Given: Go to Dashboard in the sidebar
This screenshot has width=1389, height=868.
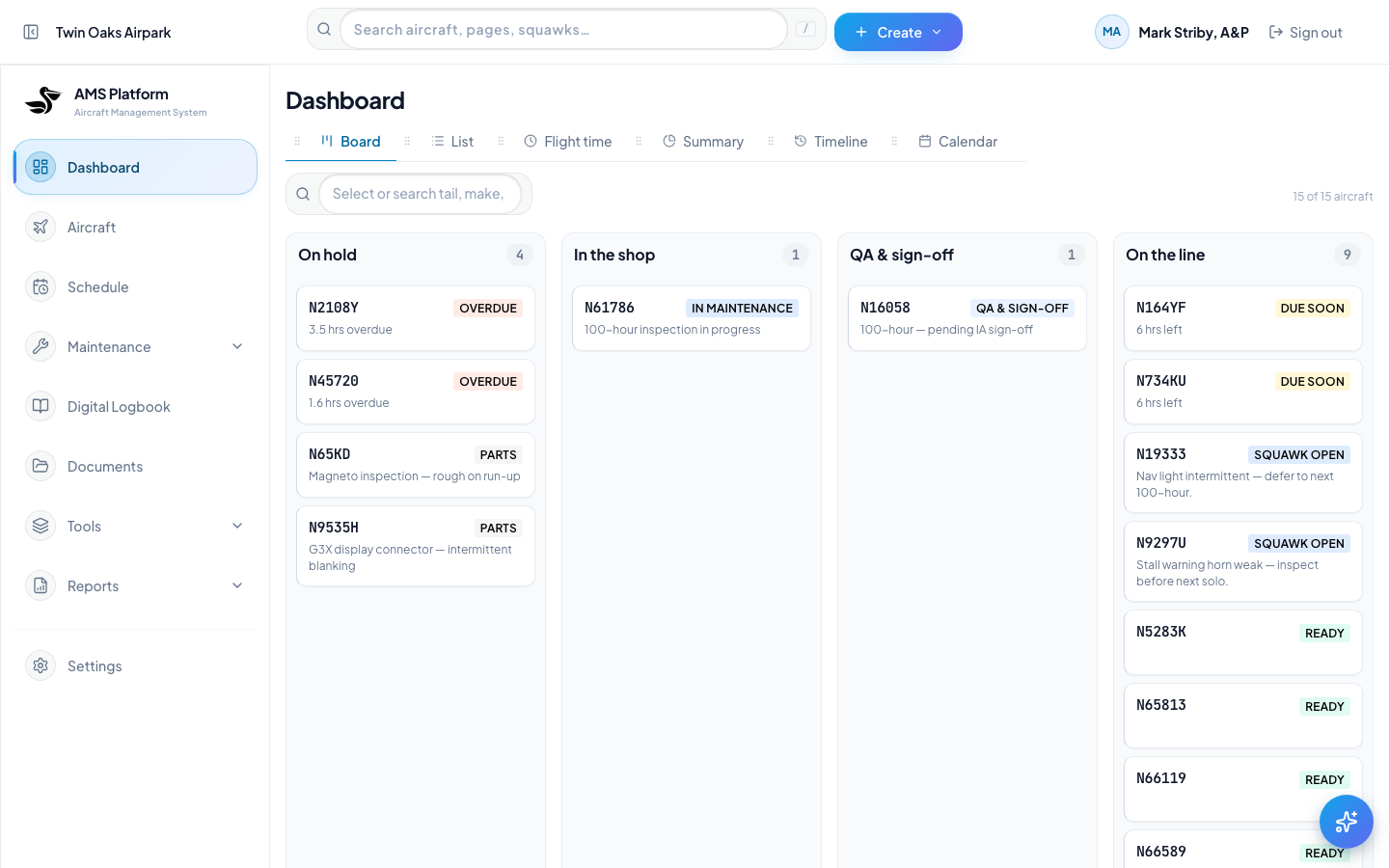Looking at the screenshot, I should coord(135,167).
